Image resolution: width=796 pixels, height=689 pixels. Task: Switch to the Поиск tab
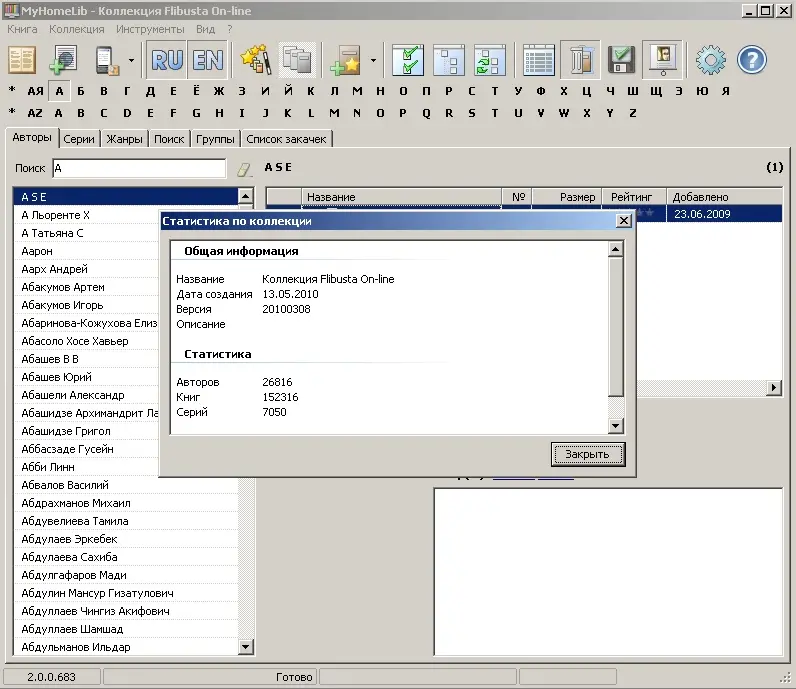[x=169, y=139]
